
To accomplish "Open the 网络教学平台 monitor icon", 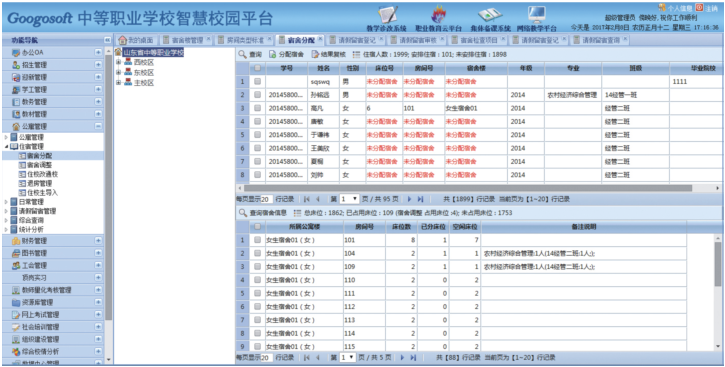I will pyautogui.click(x=536, y=15).
